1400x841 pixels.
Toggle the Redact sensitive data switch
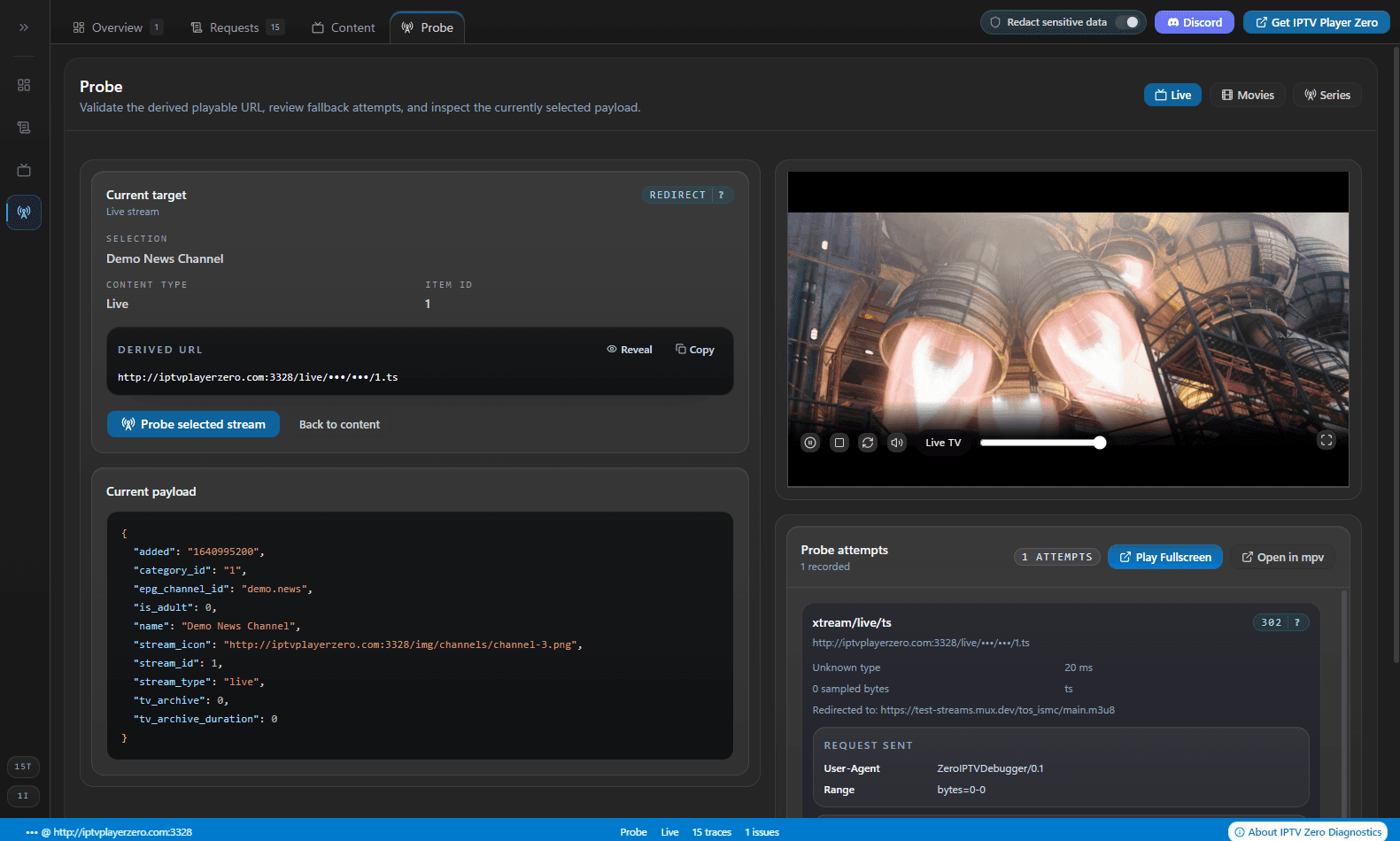1126,22
